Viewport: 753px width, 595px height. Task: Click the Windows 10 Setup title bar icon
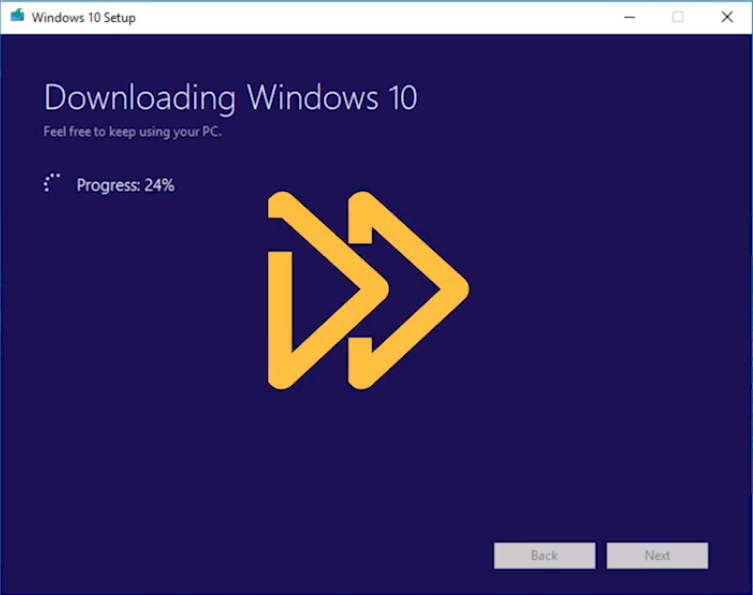[17, 17]
